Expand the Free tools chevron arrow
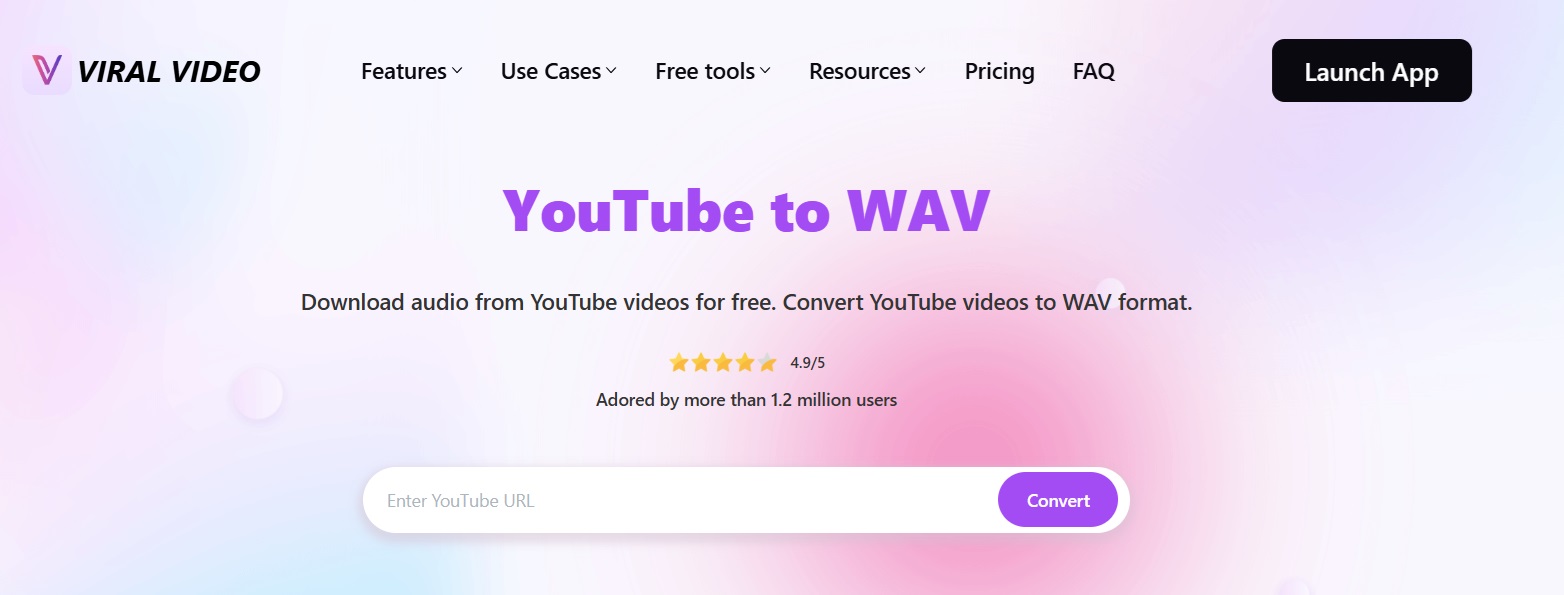 pyautogui.click(x=765, y=71)
